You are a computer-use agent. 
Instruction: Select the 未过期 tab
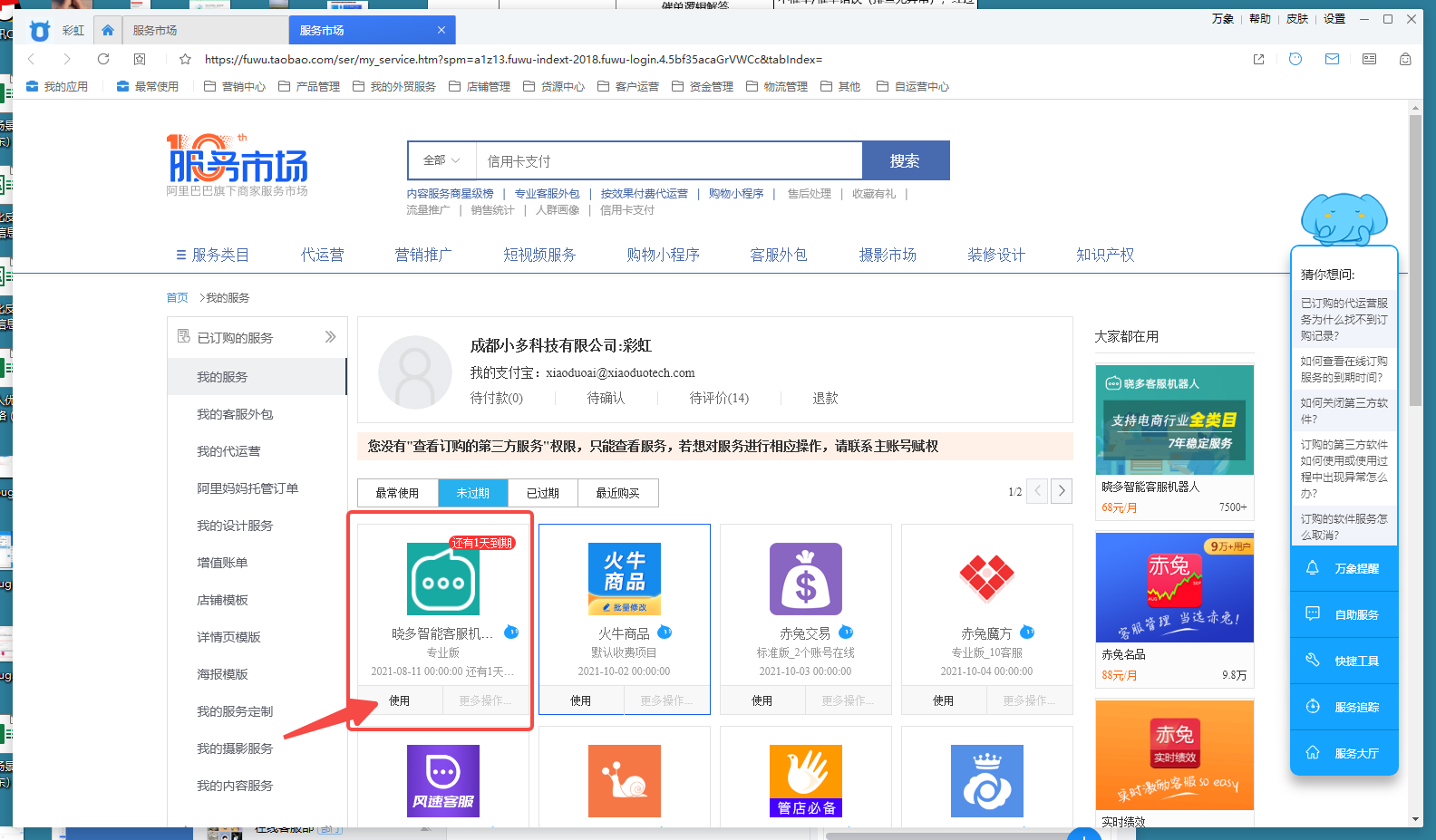[473, 493]
